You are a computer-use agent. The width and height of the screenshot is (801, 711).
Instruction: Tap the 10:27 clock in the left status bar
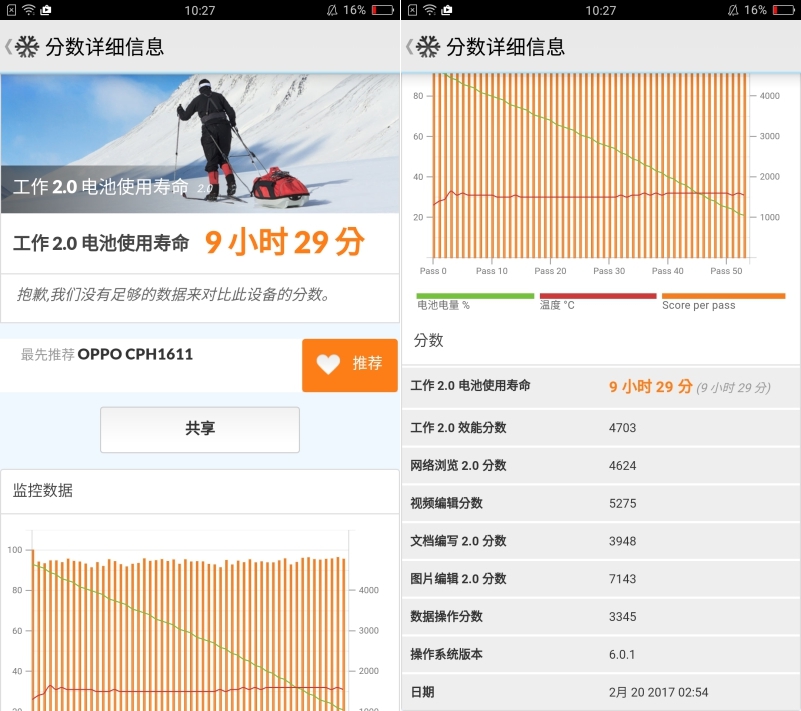pyautogui.click(x=200, y=10)
